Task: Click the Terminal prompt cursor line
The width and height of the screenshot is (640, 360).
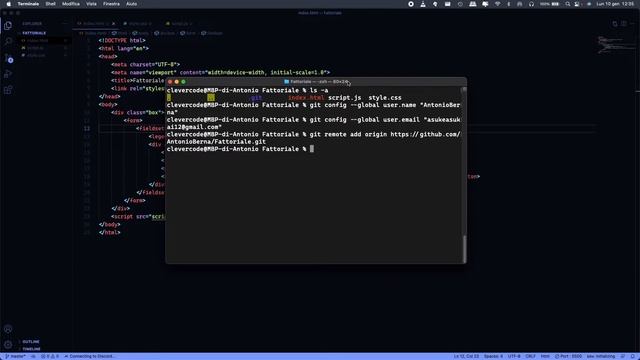Action: click(240, 149)
